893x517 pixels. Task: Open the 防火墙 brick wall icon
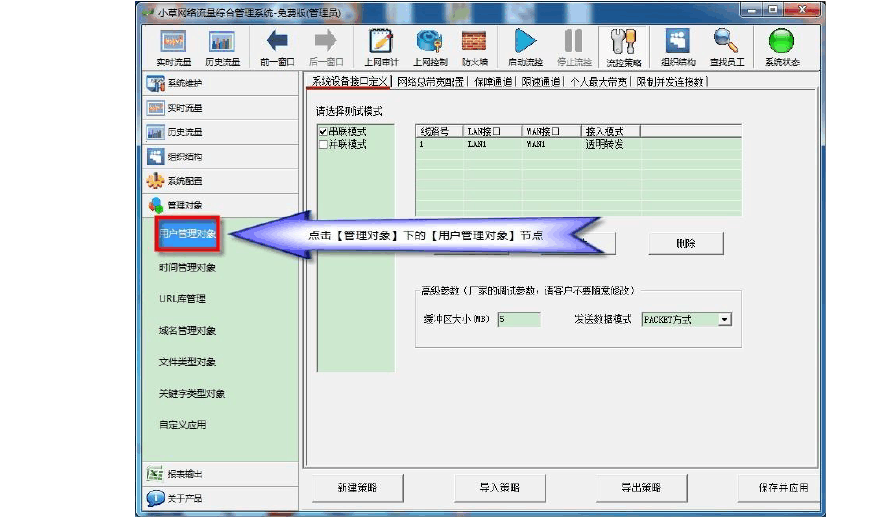point(474,48)
